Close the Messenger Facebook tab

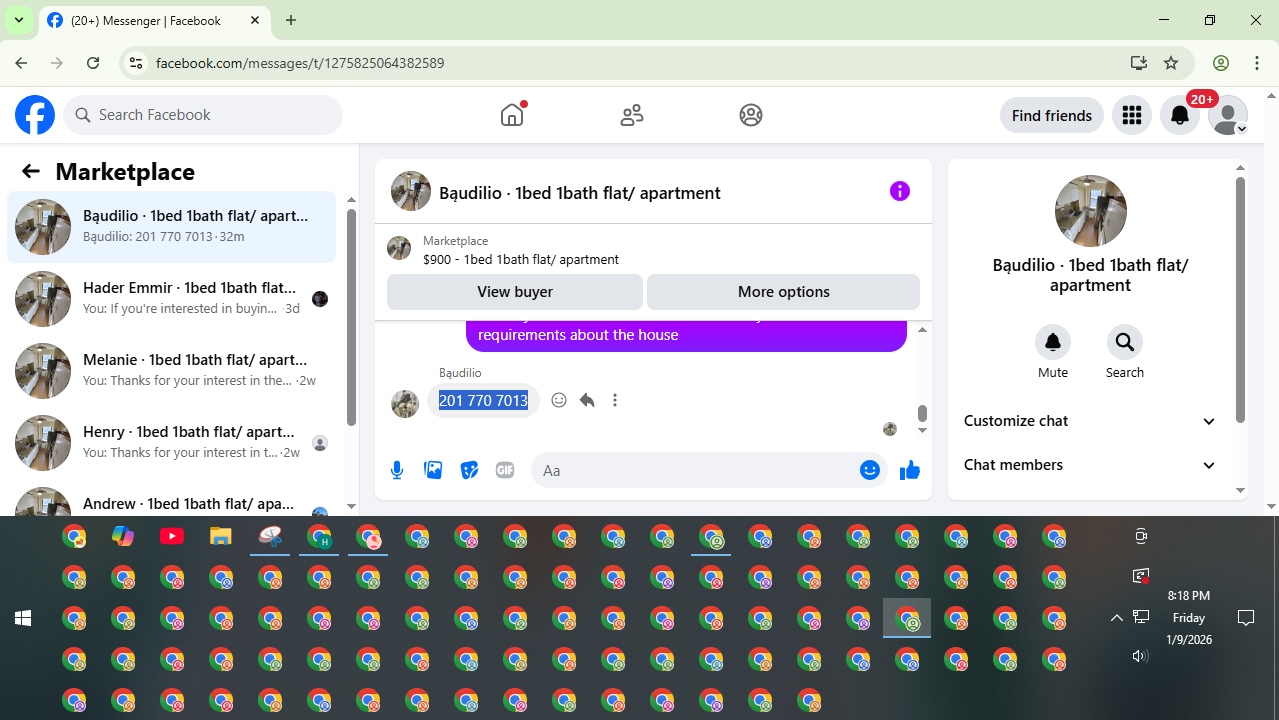tap(255, 20)
